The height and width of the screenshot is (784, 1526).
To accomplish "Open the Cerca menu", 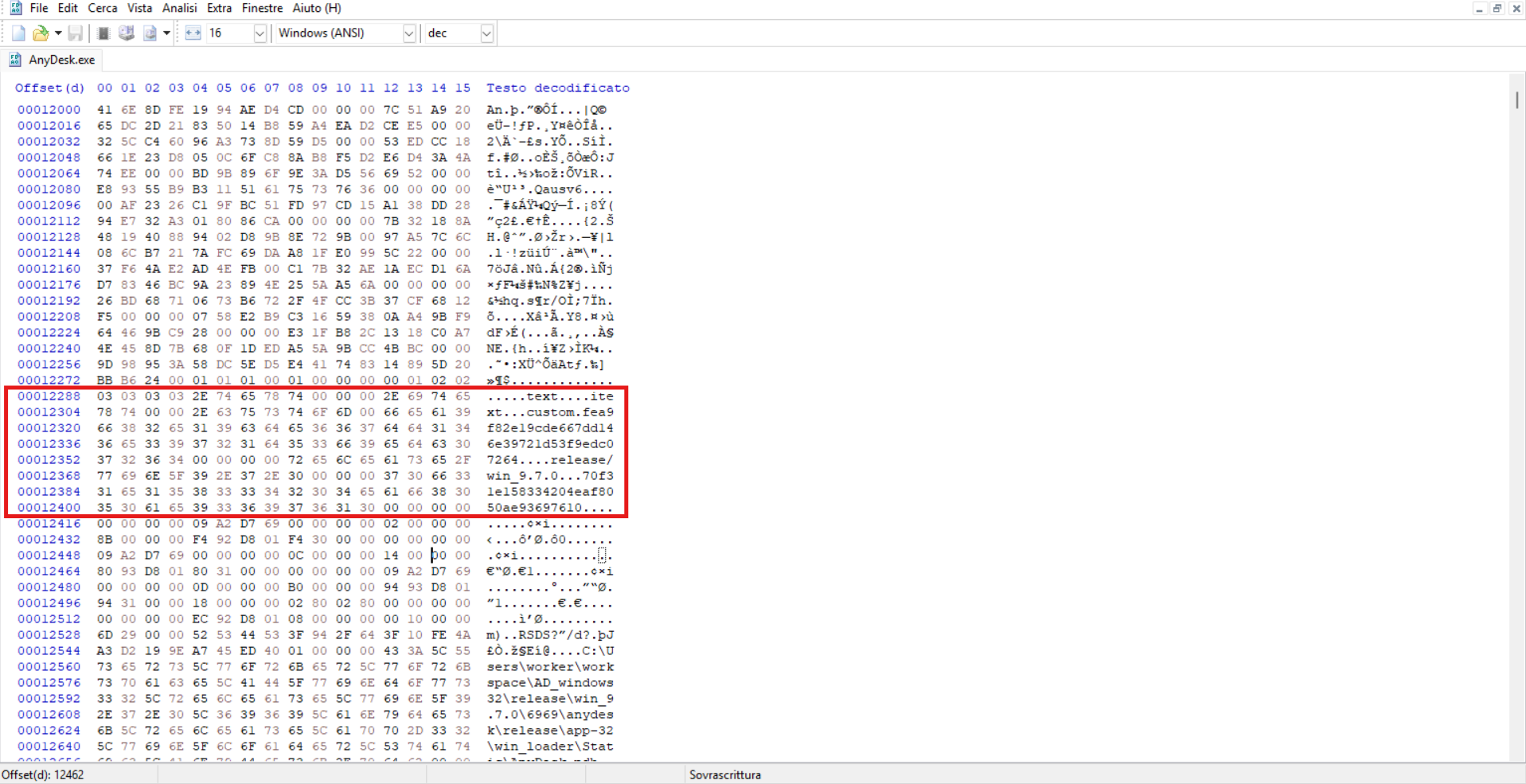I will point(102,8).
